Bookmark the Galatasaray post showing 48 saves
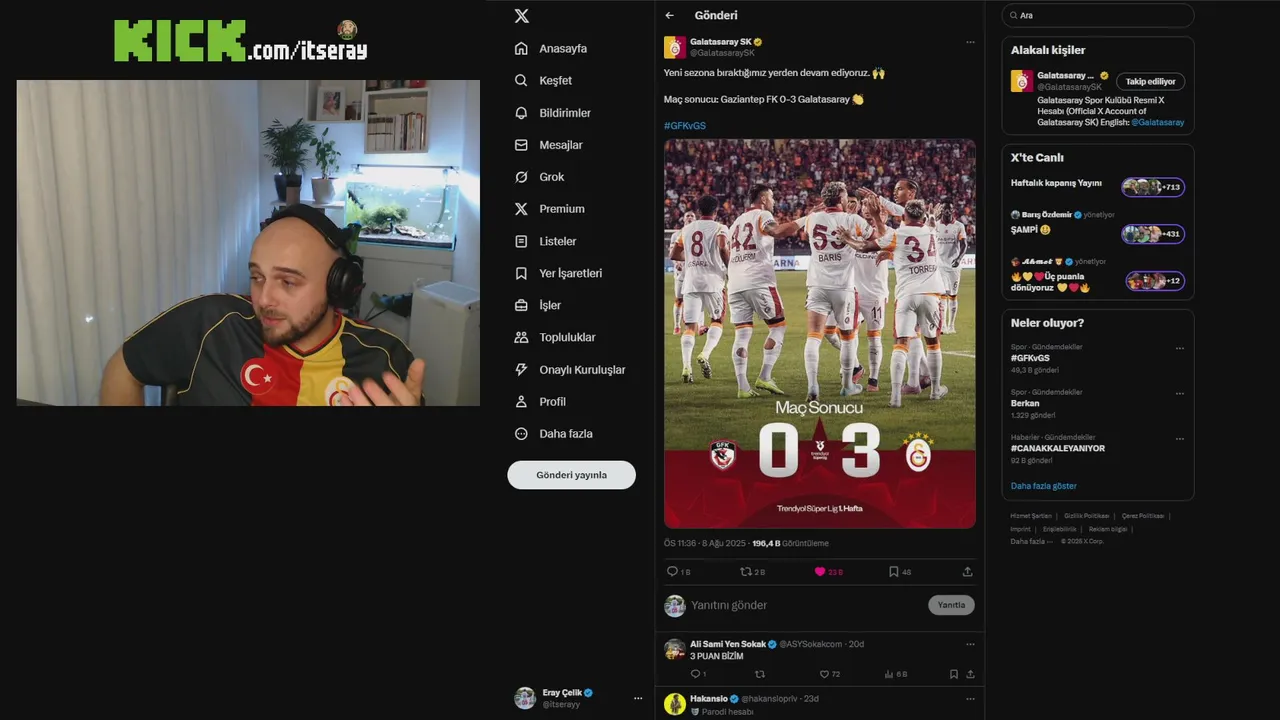The height and width of the screenshot is (720, 1280). (x=894, y=572)
